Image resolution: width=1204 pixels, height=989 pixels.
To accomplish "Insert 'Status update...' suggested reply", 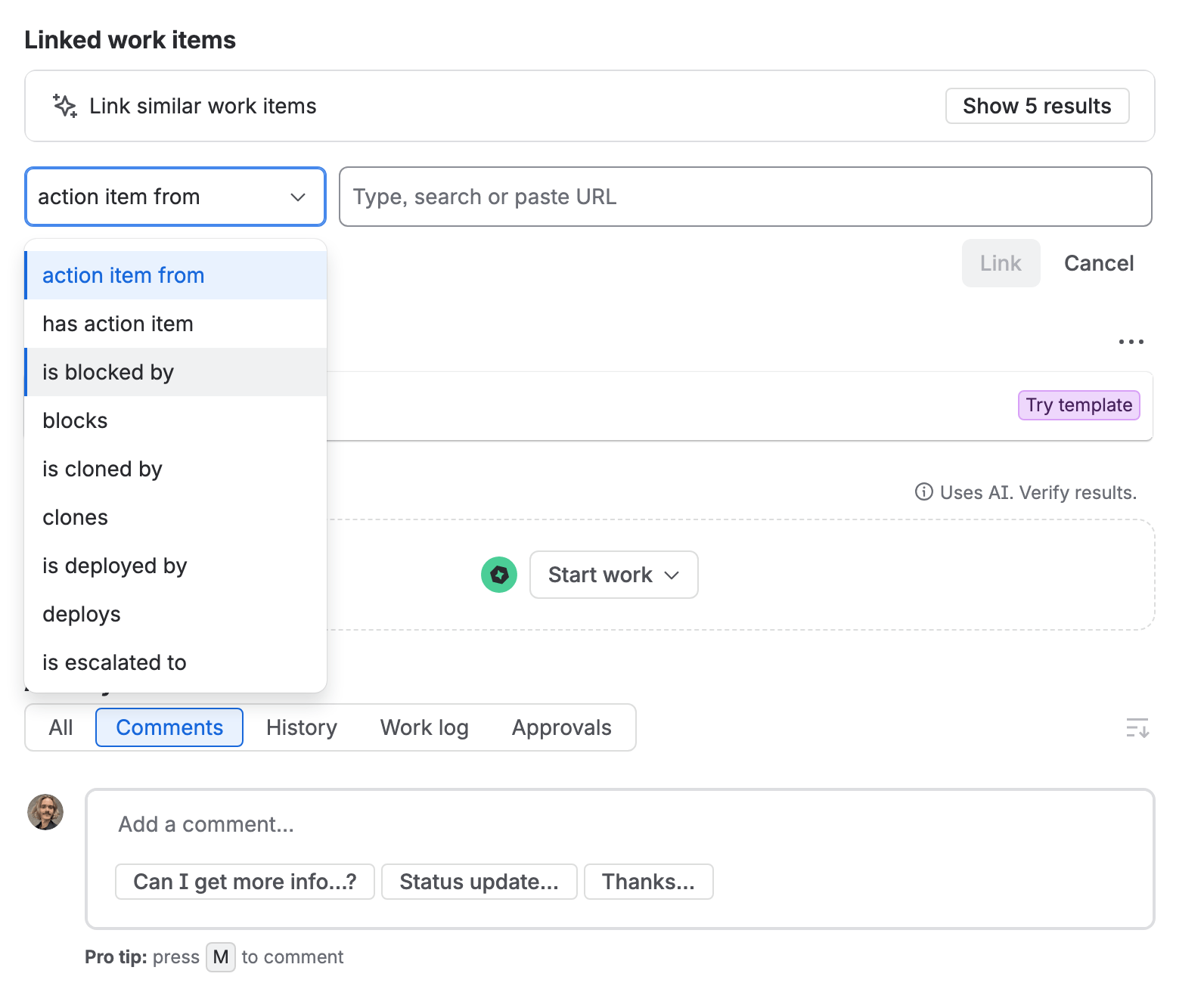I will 479,882.
